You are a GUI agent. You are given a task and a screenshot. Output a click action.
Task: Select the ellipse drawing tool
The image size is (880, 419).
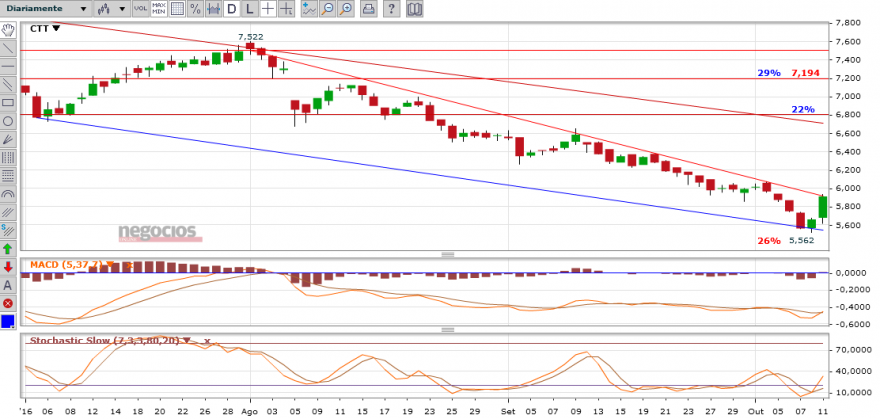pos(8,121)
